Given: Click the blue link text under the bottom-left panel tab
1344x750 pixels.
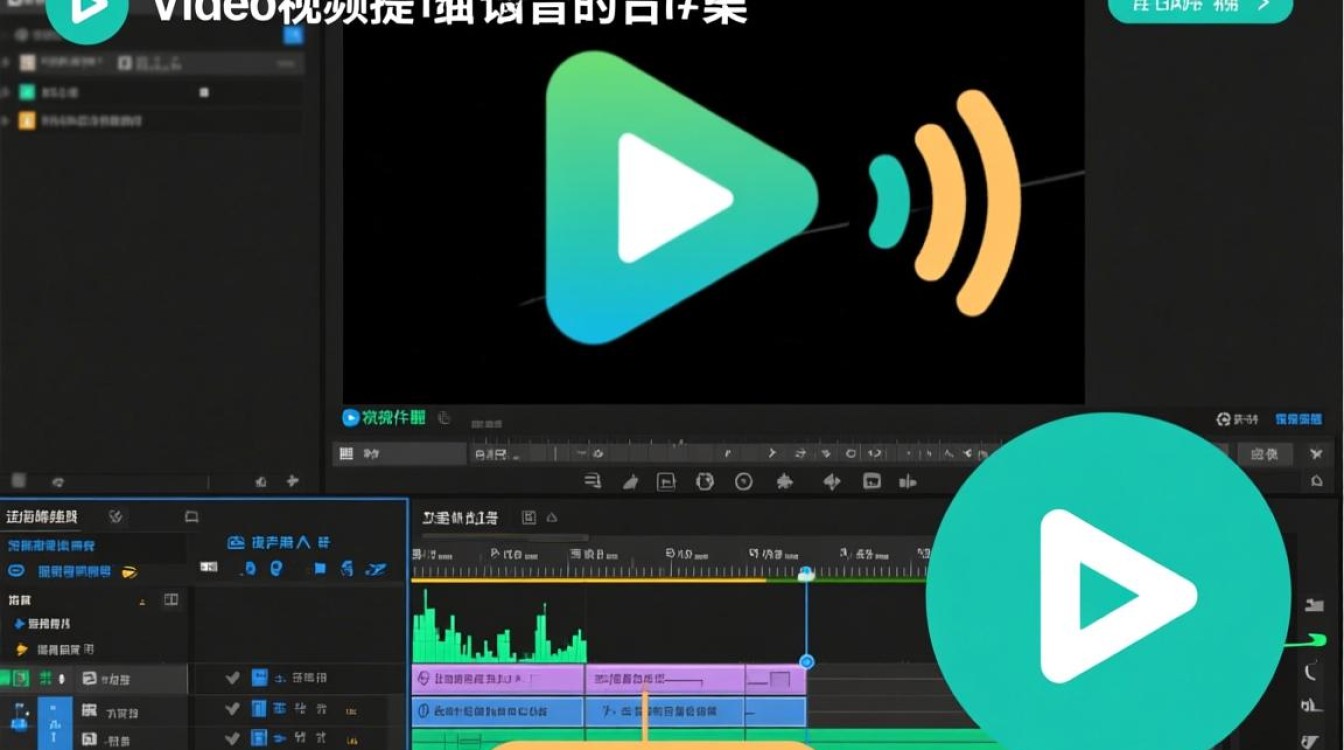Looking at the screenshot, I should pyautogui.click(x=51, y=546).
